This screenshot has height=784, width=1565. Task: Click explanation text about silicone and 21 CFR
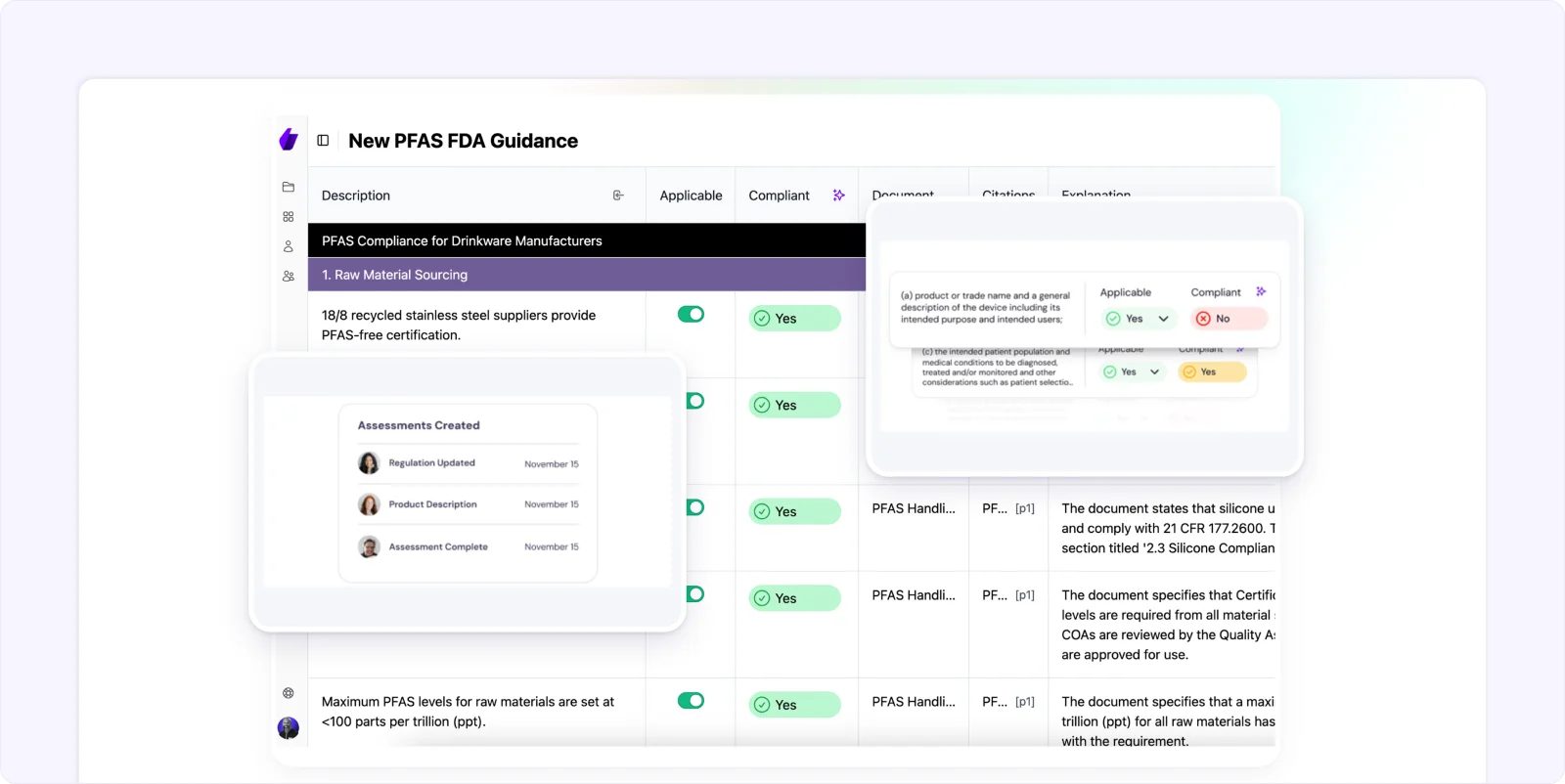(1168, 528)
